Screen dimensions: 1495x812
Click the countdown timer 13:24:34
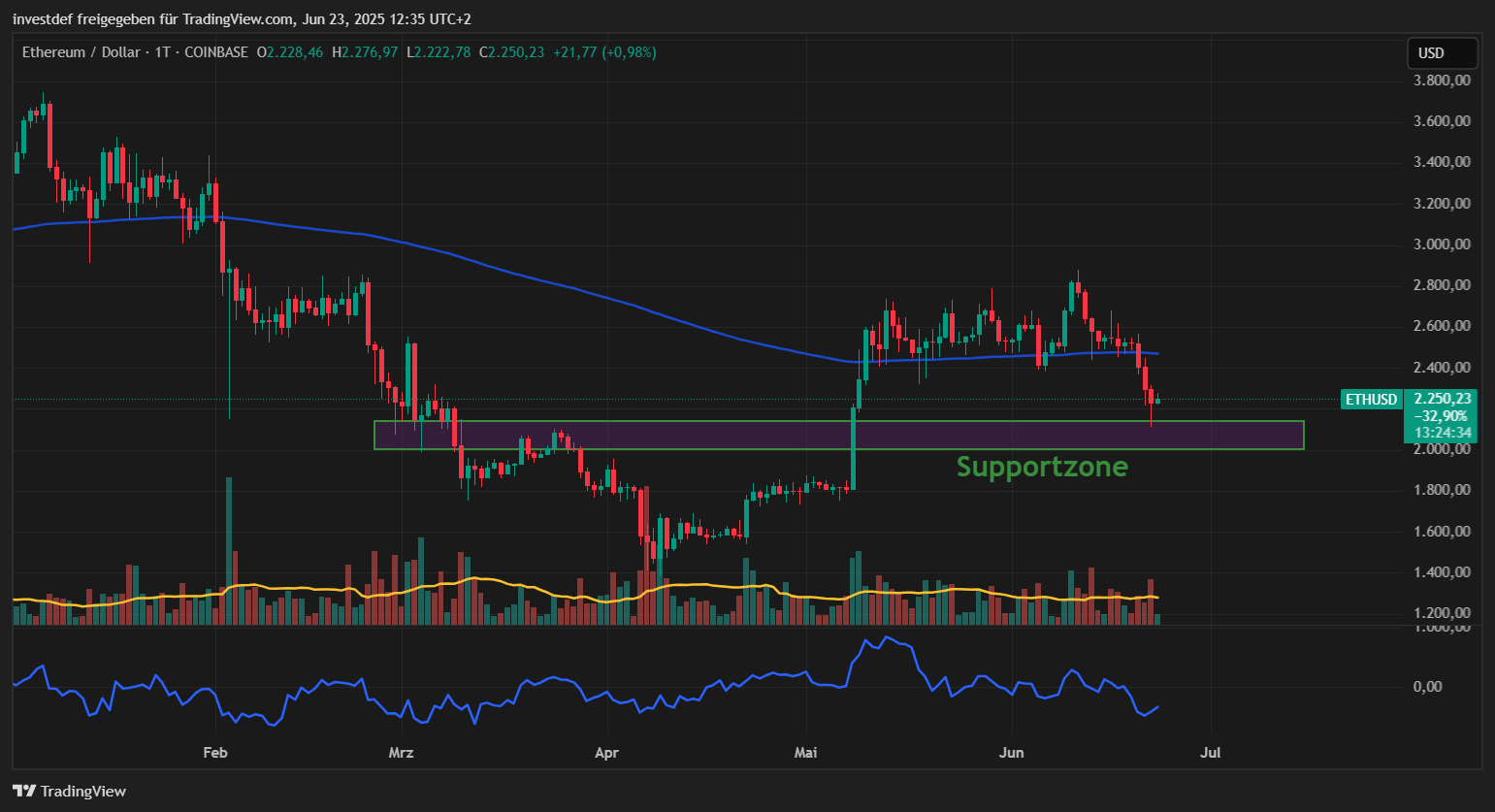[1443, 433]
